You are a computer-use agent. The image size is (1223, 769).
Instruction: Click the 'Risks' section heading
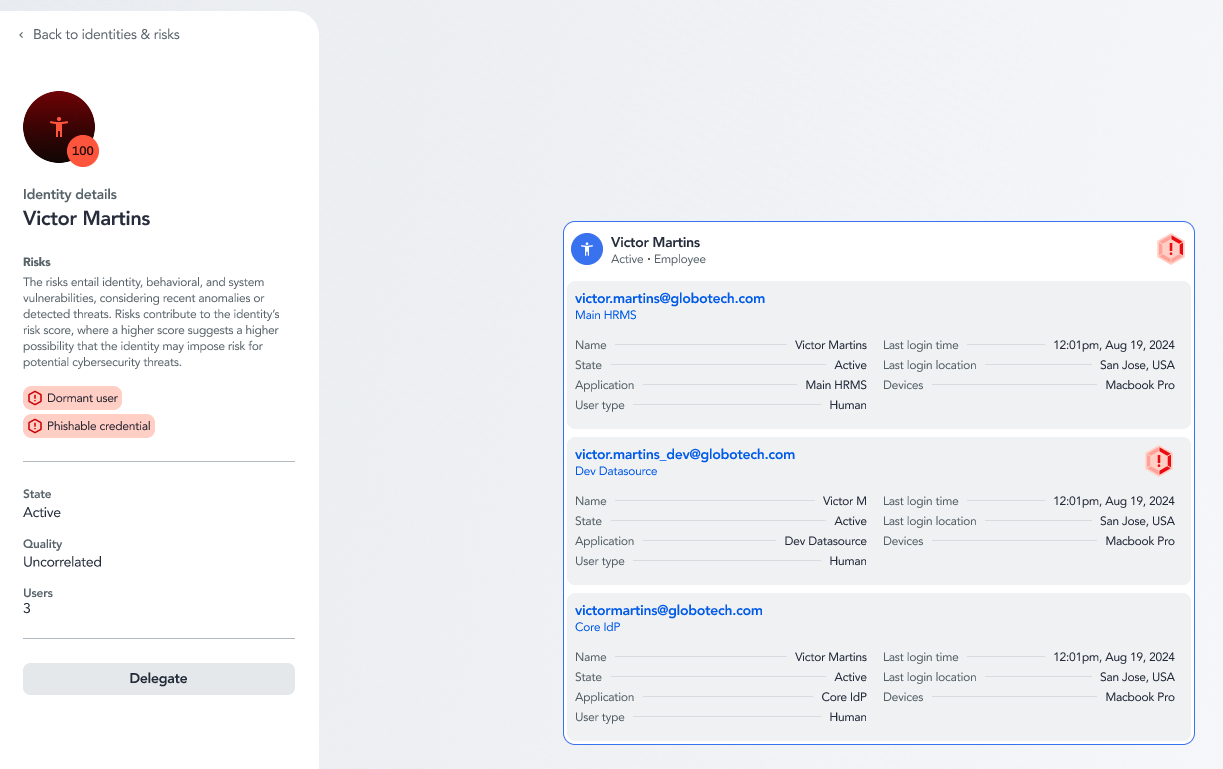coord(37,262)
